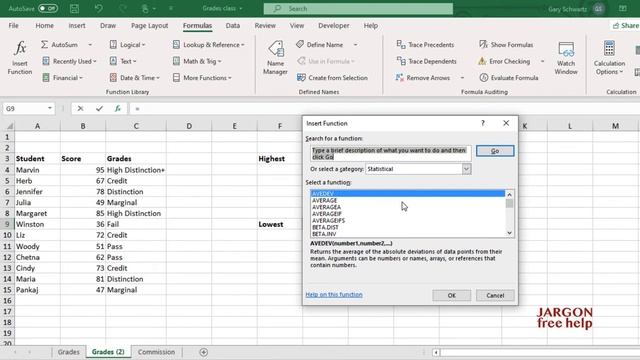Confirm formula entry with the checkmark icon
This screenshot has height=360, width=640.
click(x=99, y=109)
